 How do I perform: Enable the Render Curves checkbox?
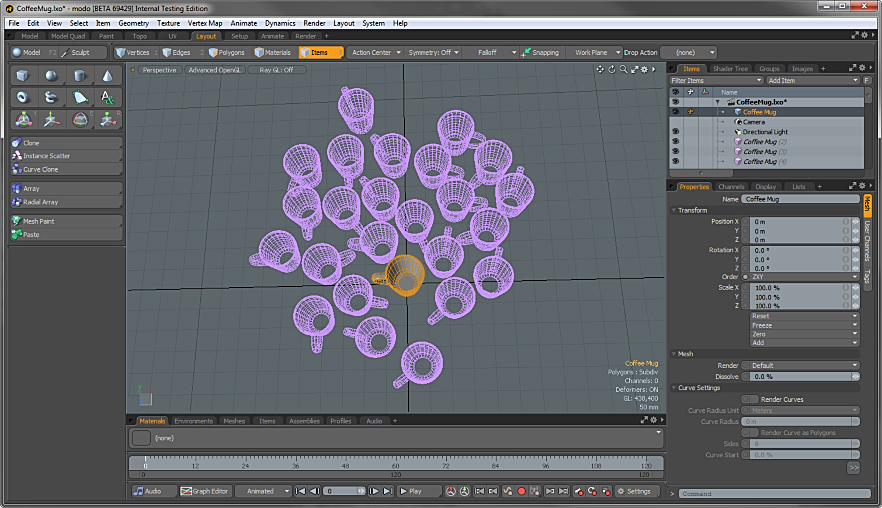pyautogui.click(x=750, y=399)
